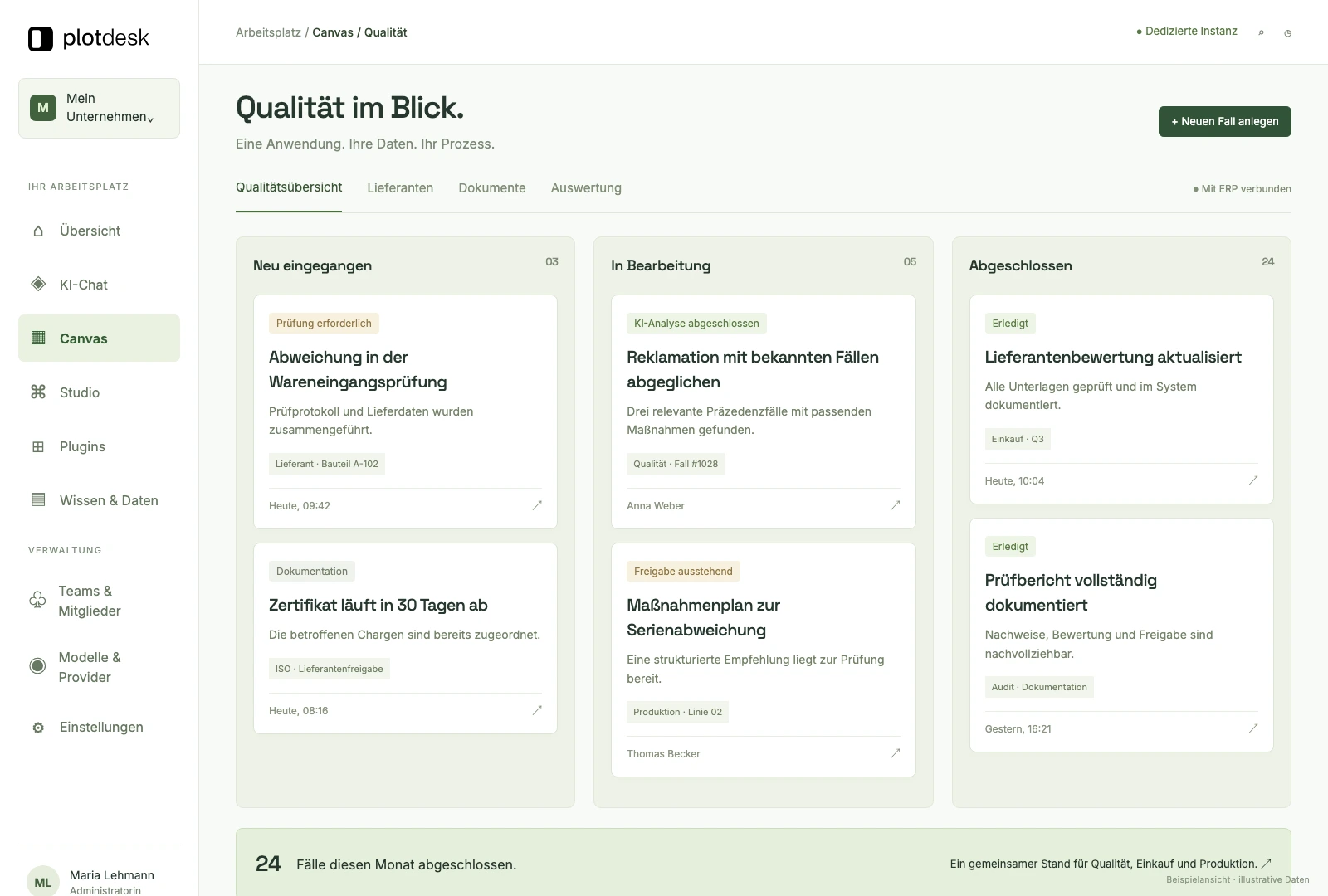Select the Canvas grid icon
Image resolution: width=1328 pixels, height=896 pixels.
[x=38, y=338]
